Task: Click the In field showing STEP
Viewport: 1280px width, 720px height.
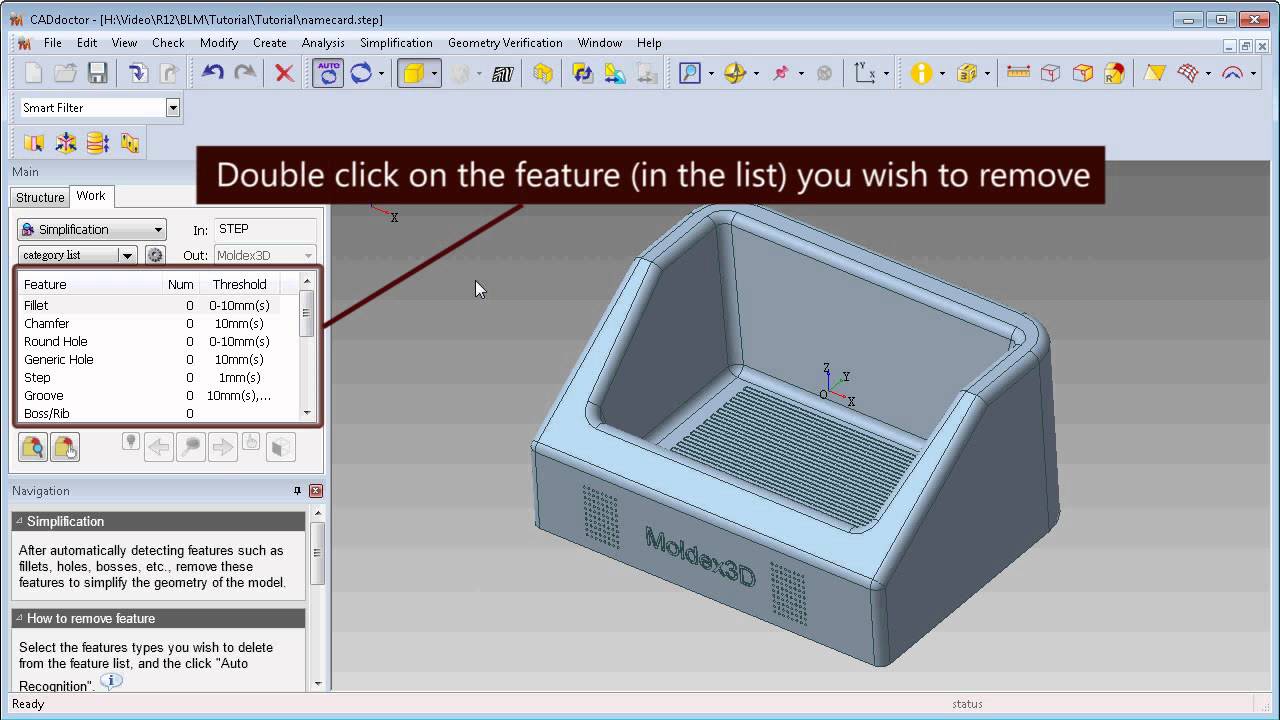Action: [265, 229]
